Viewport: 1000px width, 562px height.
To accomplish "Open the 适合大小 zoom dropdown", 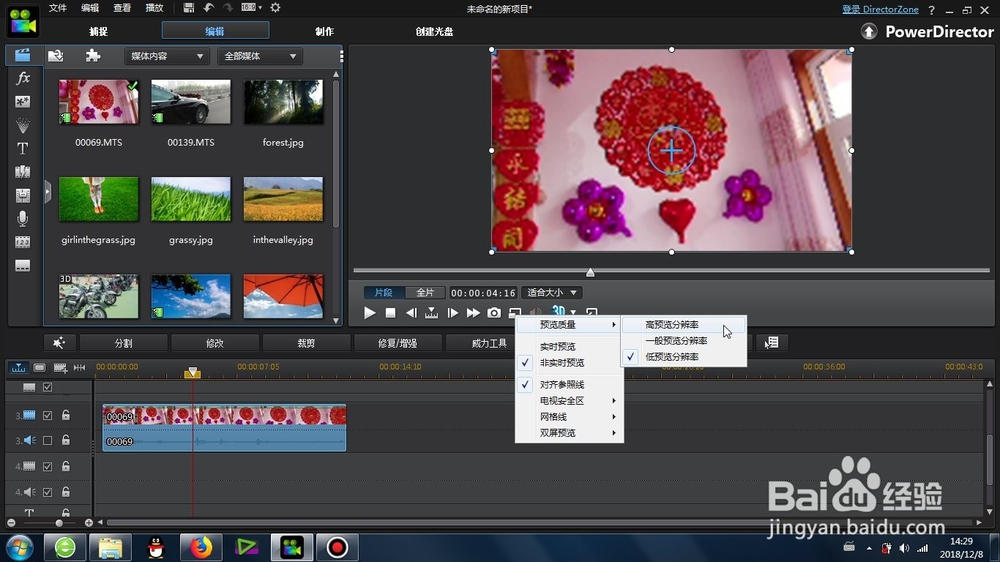I will pos(552,292).
